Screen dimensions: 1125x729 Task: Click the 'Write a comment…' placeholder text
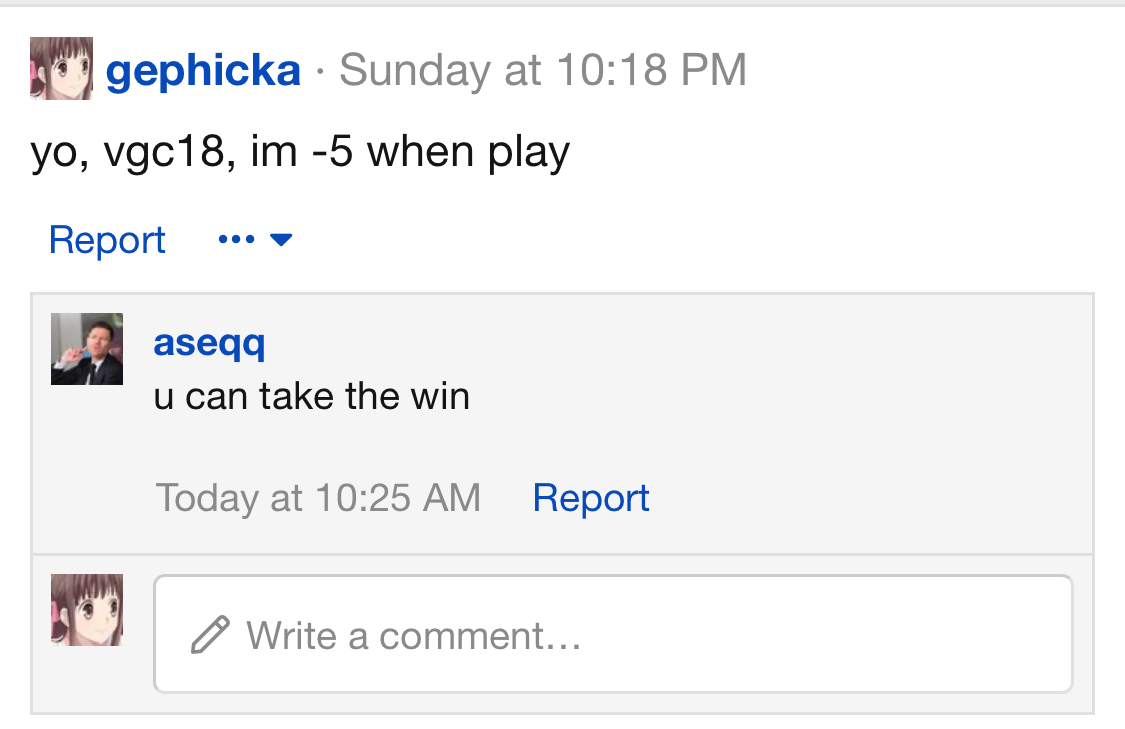point(414,636)
